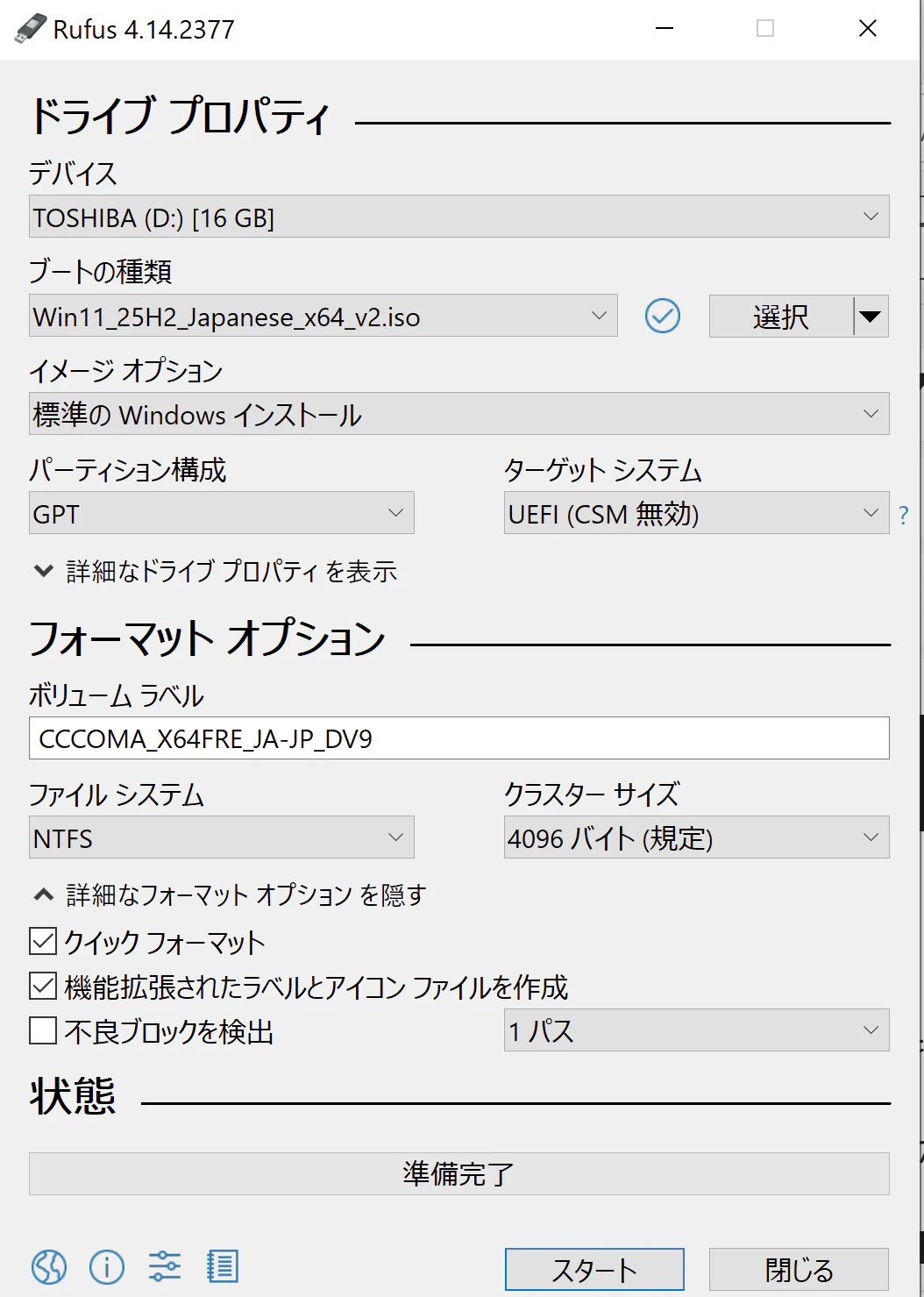Click the パーティション構成 label
The width and height of the screenshot is (924, 1297).
coord(128,469)
